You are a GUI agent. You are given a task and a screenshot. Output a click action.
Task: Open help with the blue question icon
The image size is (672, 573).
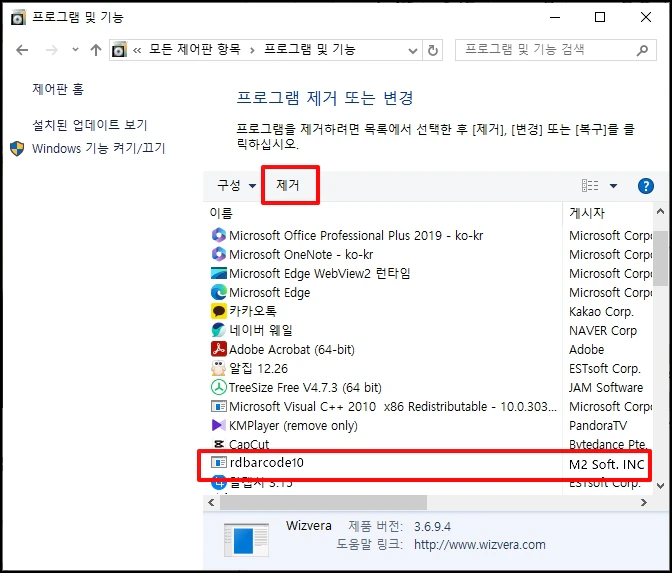pyautogui.click(x=645, y=186)
